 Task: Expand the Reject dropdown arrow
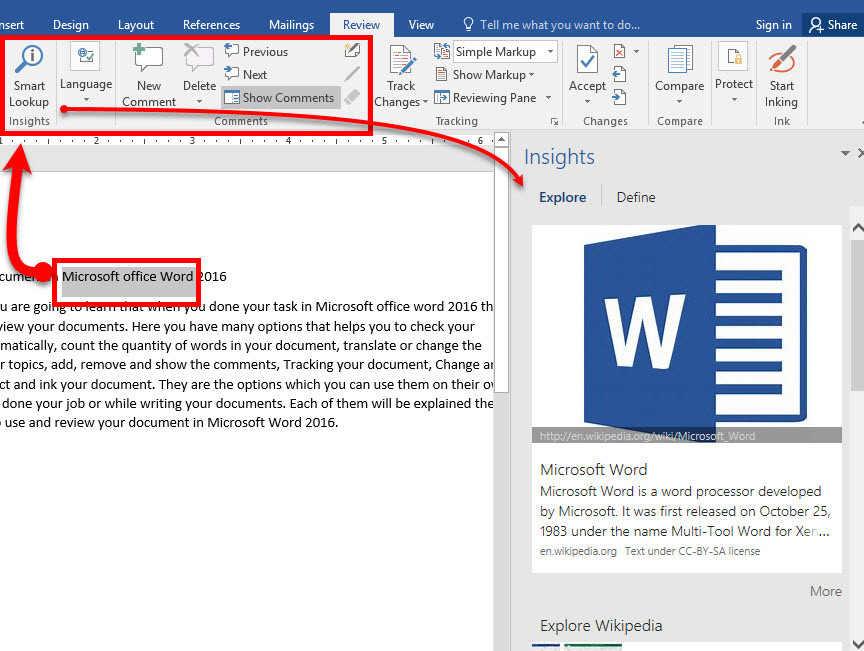pos(636,51)
